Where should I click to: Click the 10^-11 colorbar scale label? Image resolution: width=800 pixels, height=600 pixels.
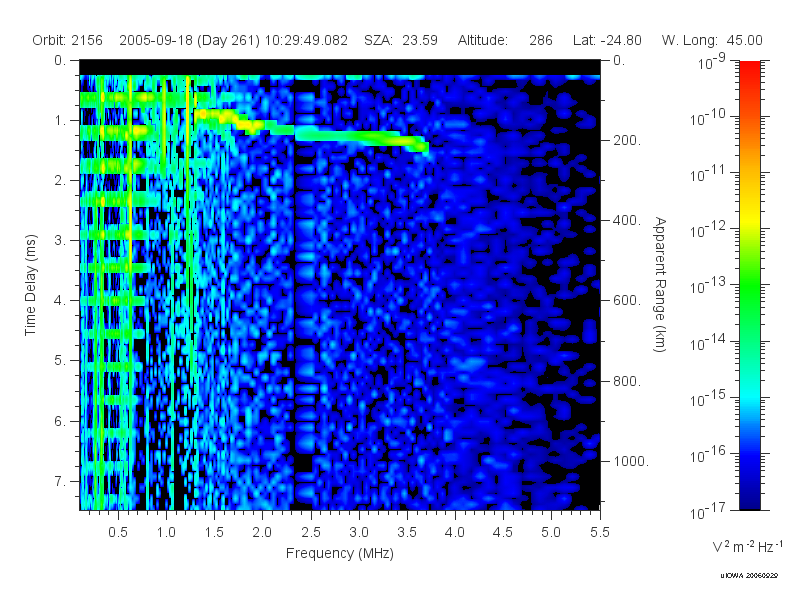pos(707,174)
